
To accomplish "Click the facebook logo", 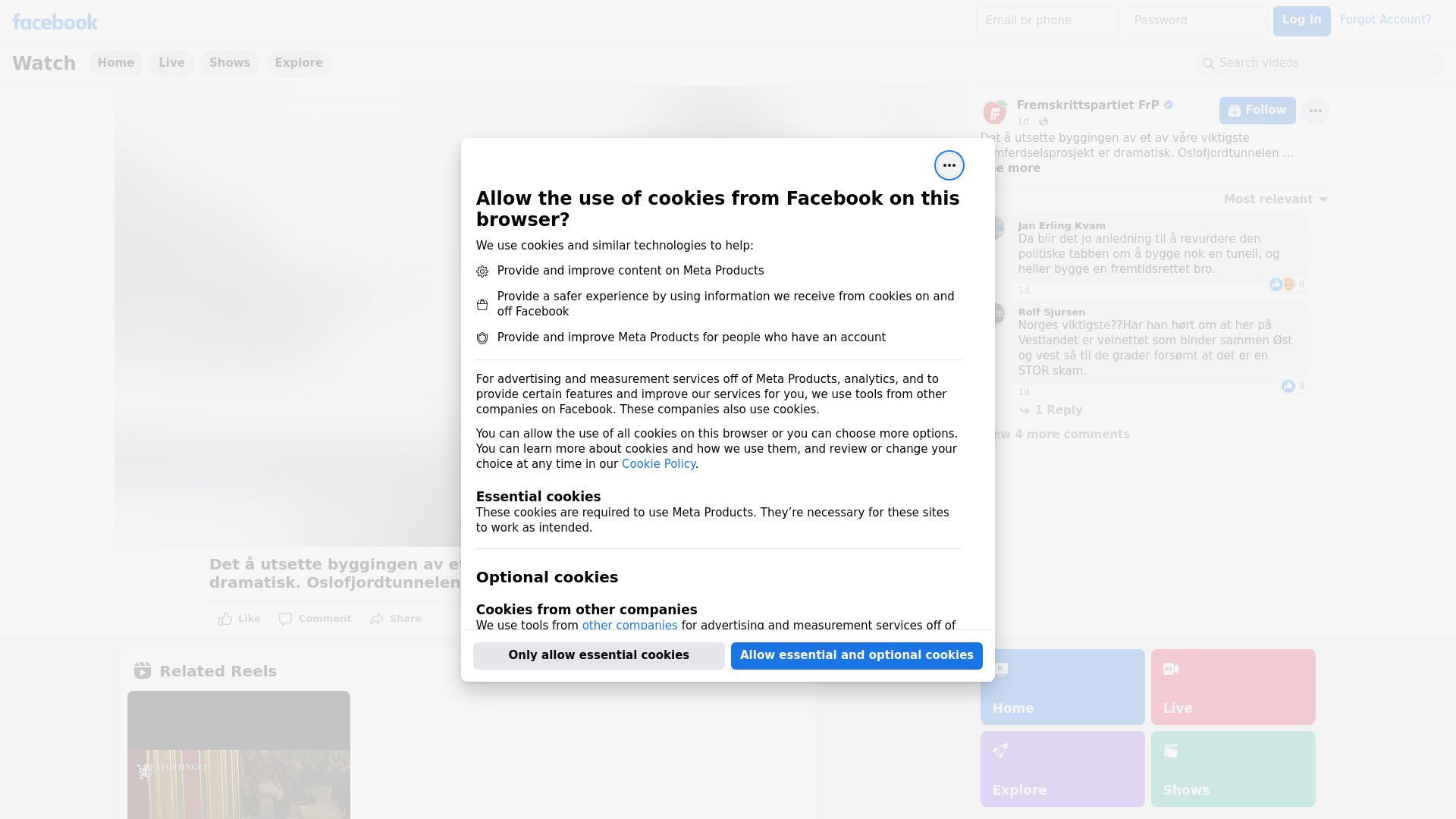I will pyautogui.click(x=55, y=22).
